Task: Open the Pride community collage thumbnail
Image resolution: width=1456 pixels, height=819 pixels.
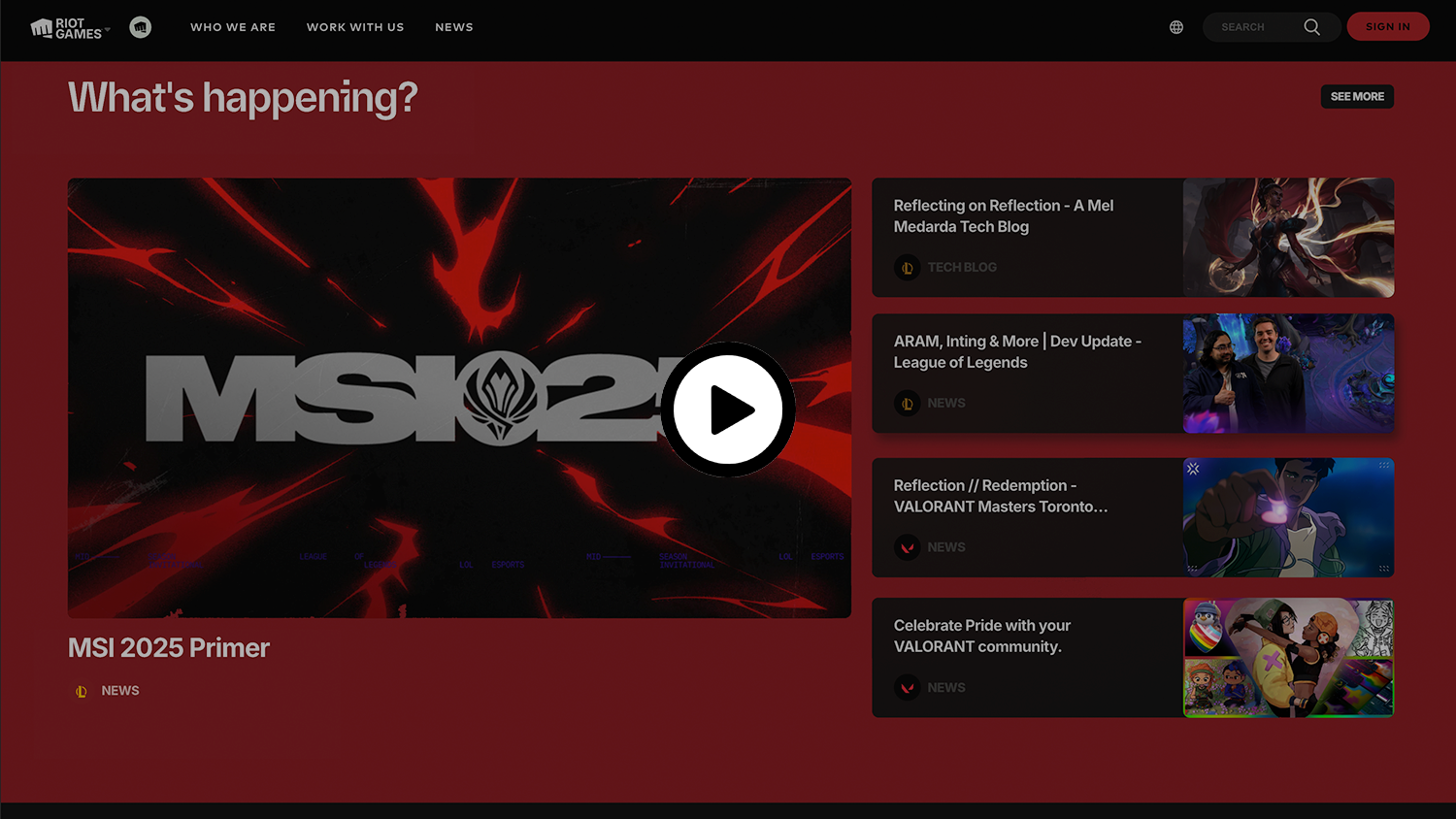Action: 1288,658
